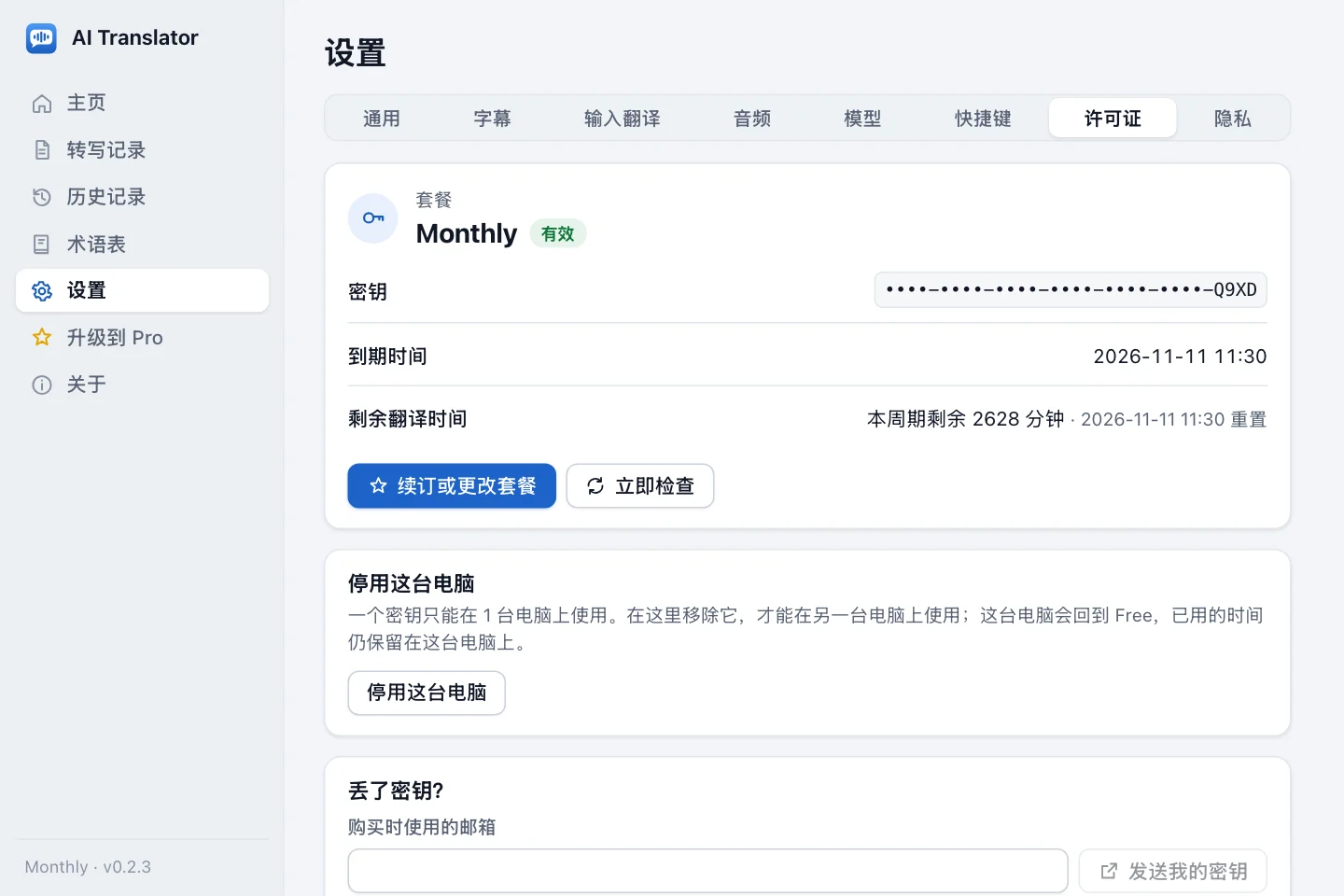
Task: Click the refresh icon in 立即检查 button
Action: coord(595,486)
